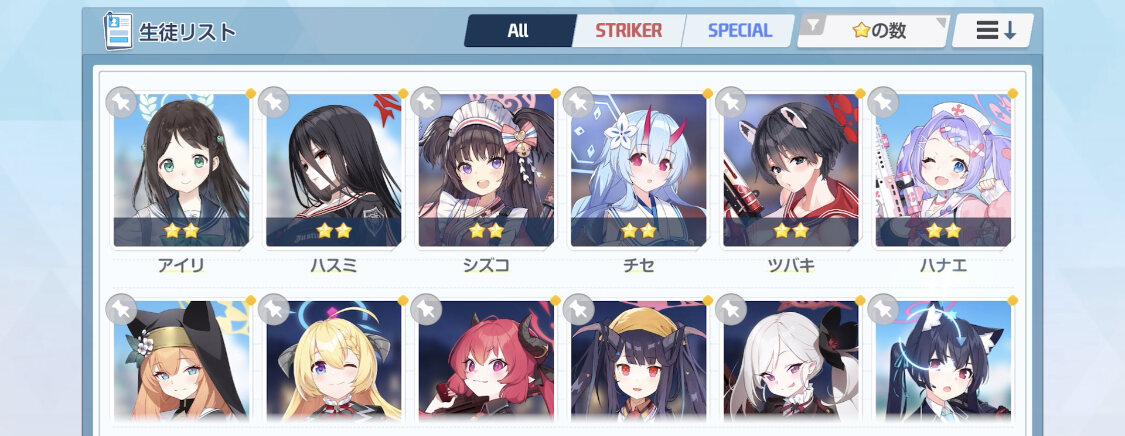Click the ハナエ name label
Screen dimensions: 1125x436
pyautogui.click(x=943, y=266)
